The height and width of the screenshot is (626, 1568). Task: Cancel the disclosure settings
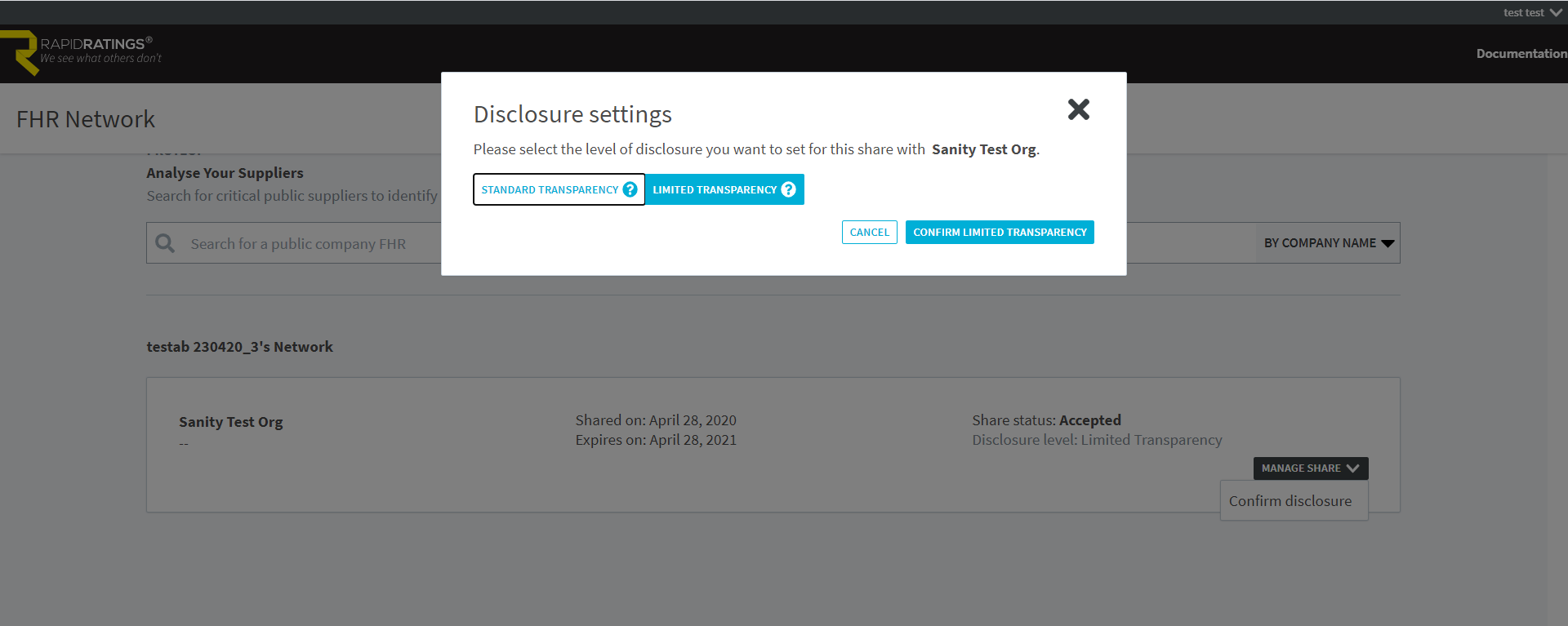click(870, 233)
